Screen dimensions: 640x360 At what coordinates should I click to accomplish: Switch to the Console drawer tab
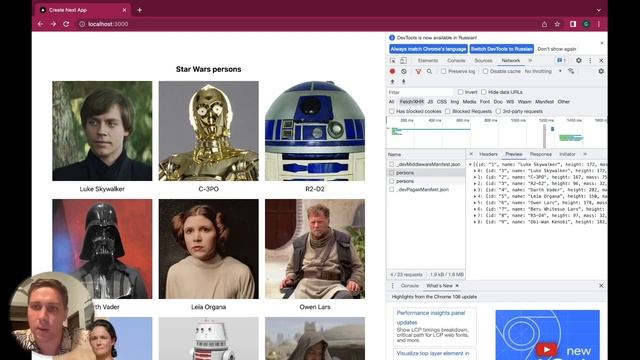[410, 286]
